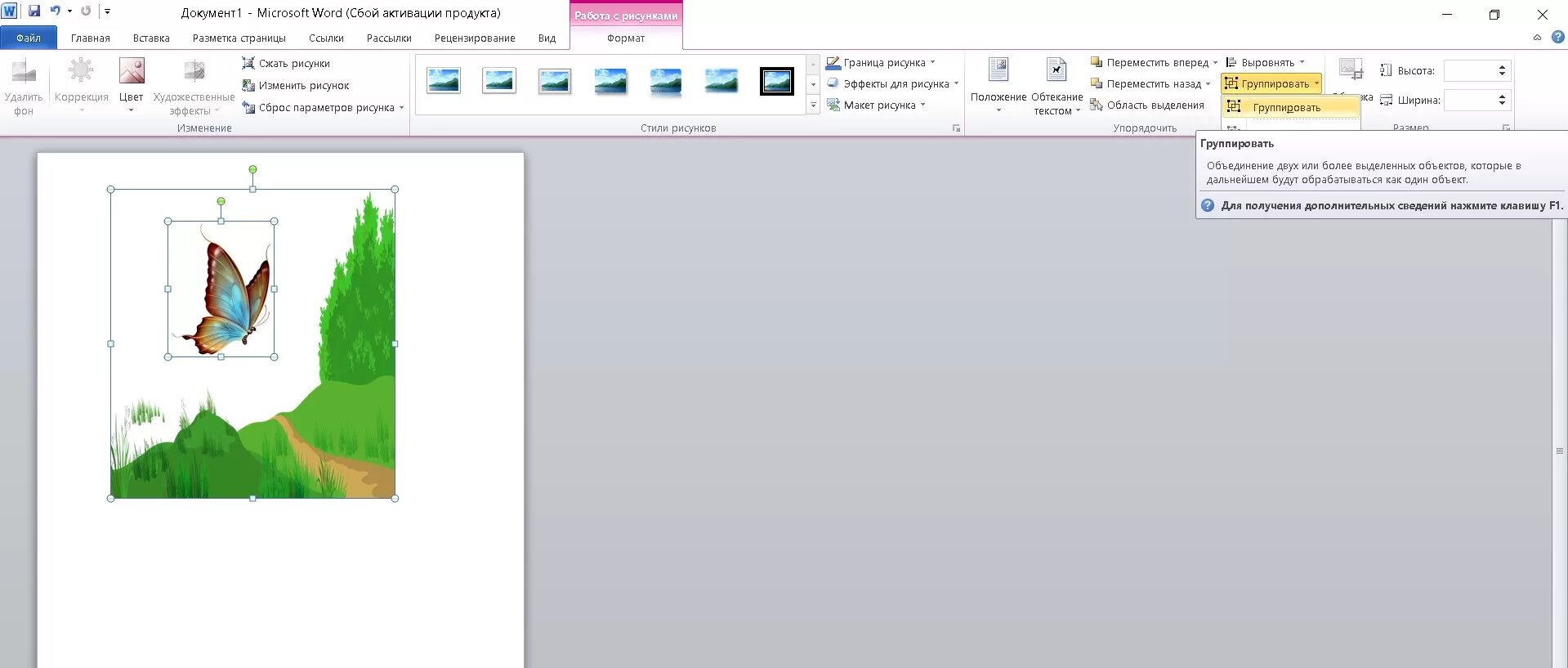Open Макет рисунка picture layout

coord(875,105)
